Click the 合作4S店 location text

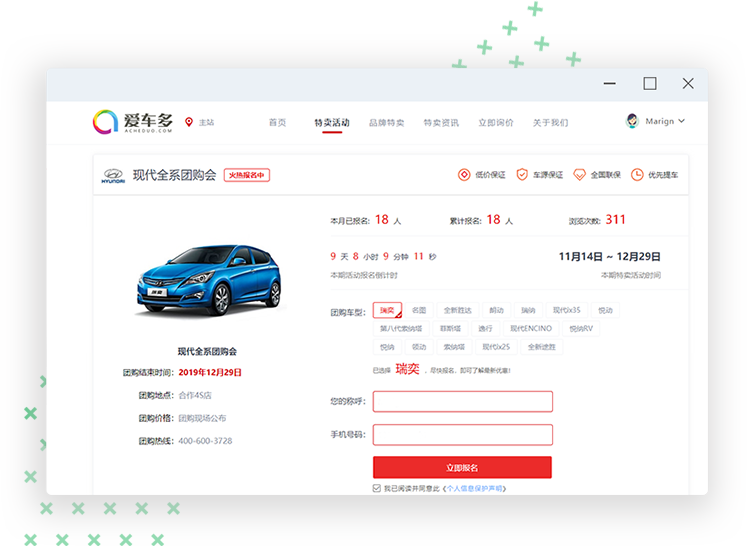195,395
